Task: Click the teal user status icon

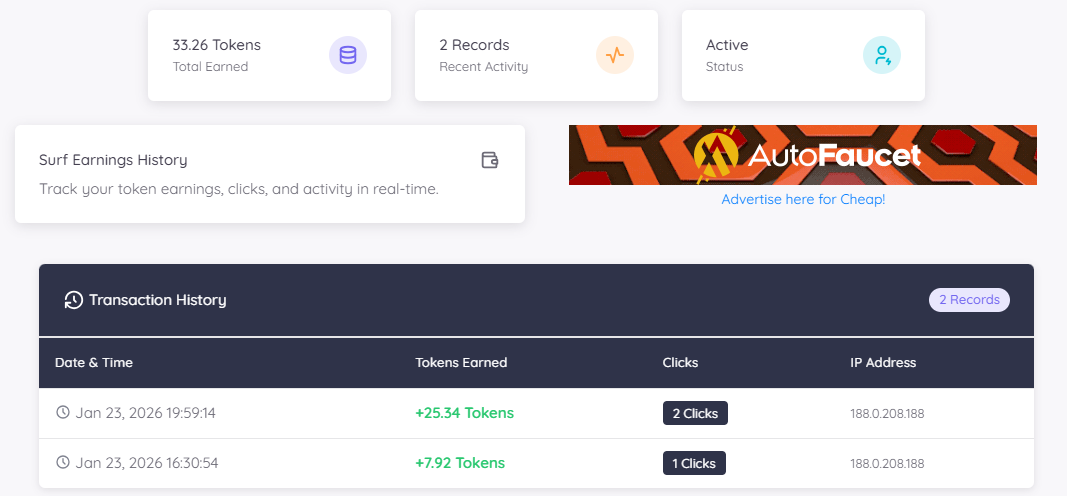Action: [x=882, y=55]
